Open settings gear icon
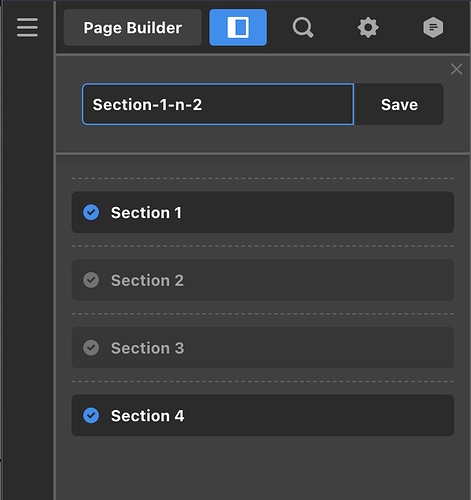This screenshot has height=500, width=471. [368, 28]
